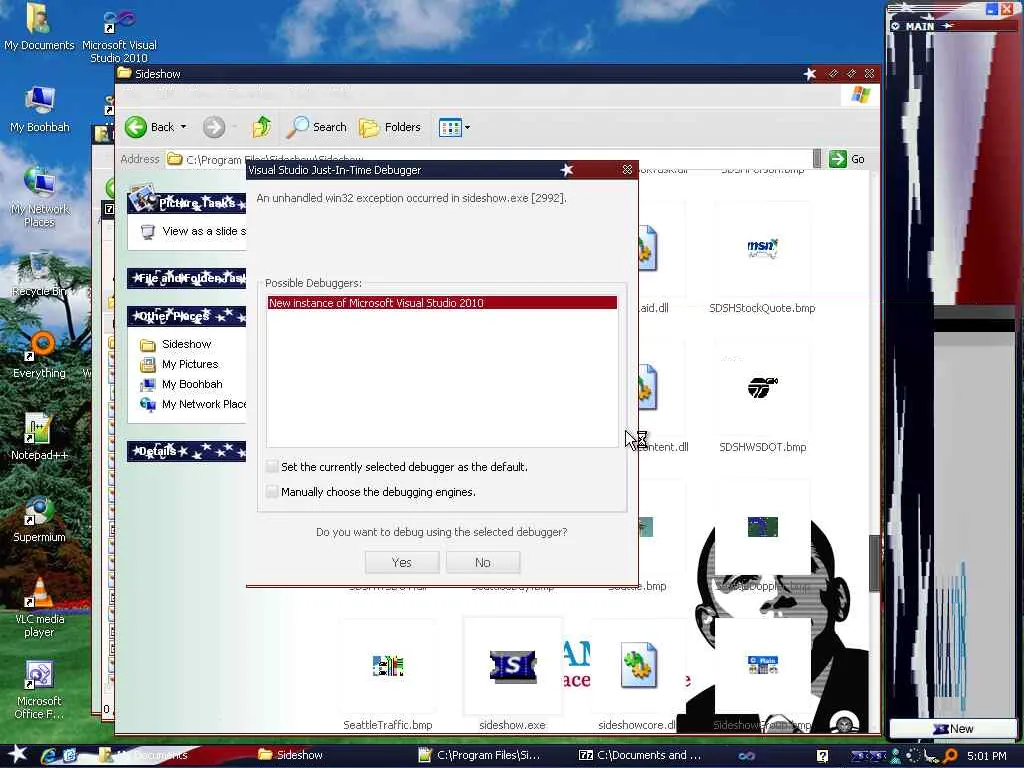This screenshot has height=768, width=1024.
Task: Click the New button in the MAIN window
Action: (x=953, y=729)
